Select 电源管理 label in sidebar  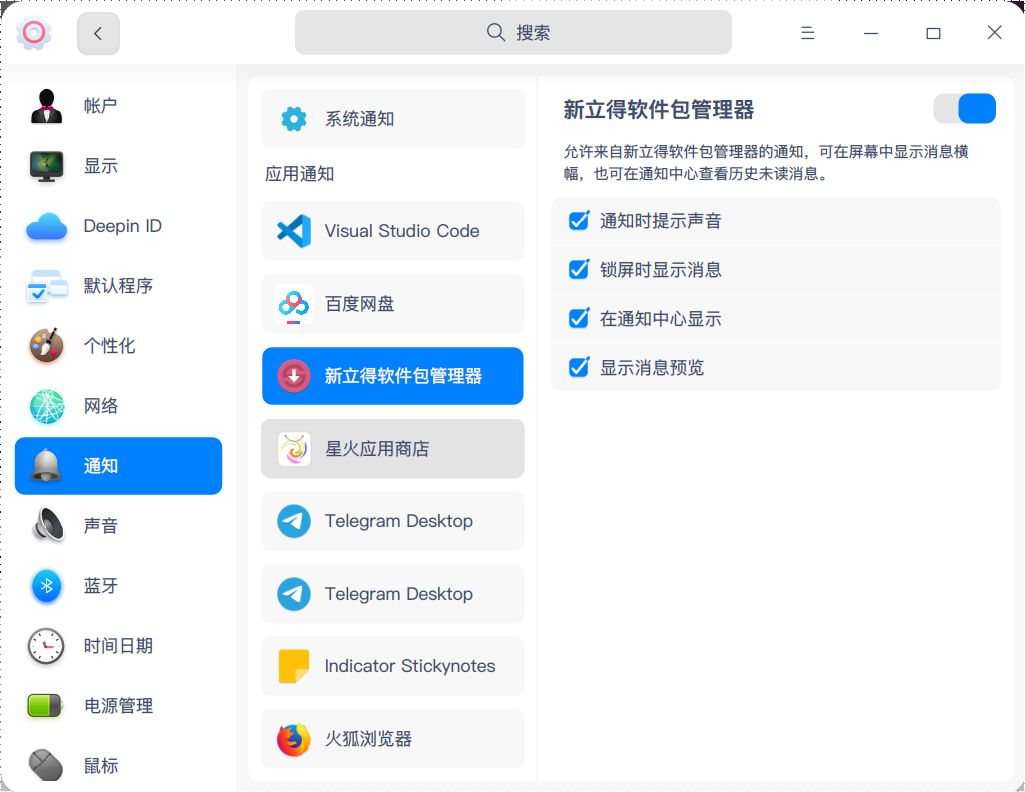coord(118,706)
